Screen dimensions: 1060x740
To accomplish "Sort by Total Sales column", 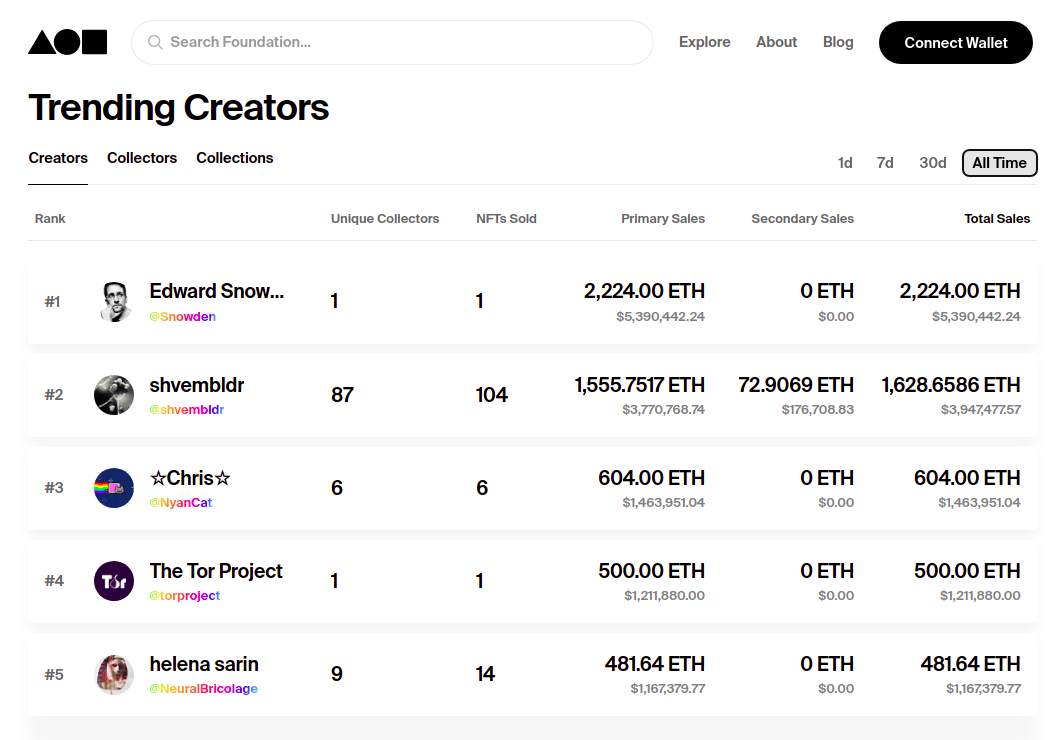I will point(996,218).
